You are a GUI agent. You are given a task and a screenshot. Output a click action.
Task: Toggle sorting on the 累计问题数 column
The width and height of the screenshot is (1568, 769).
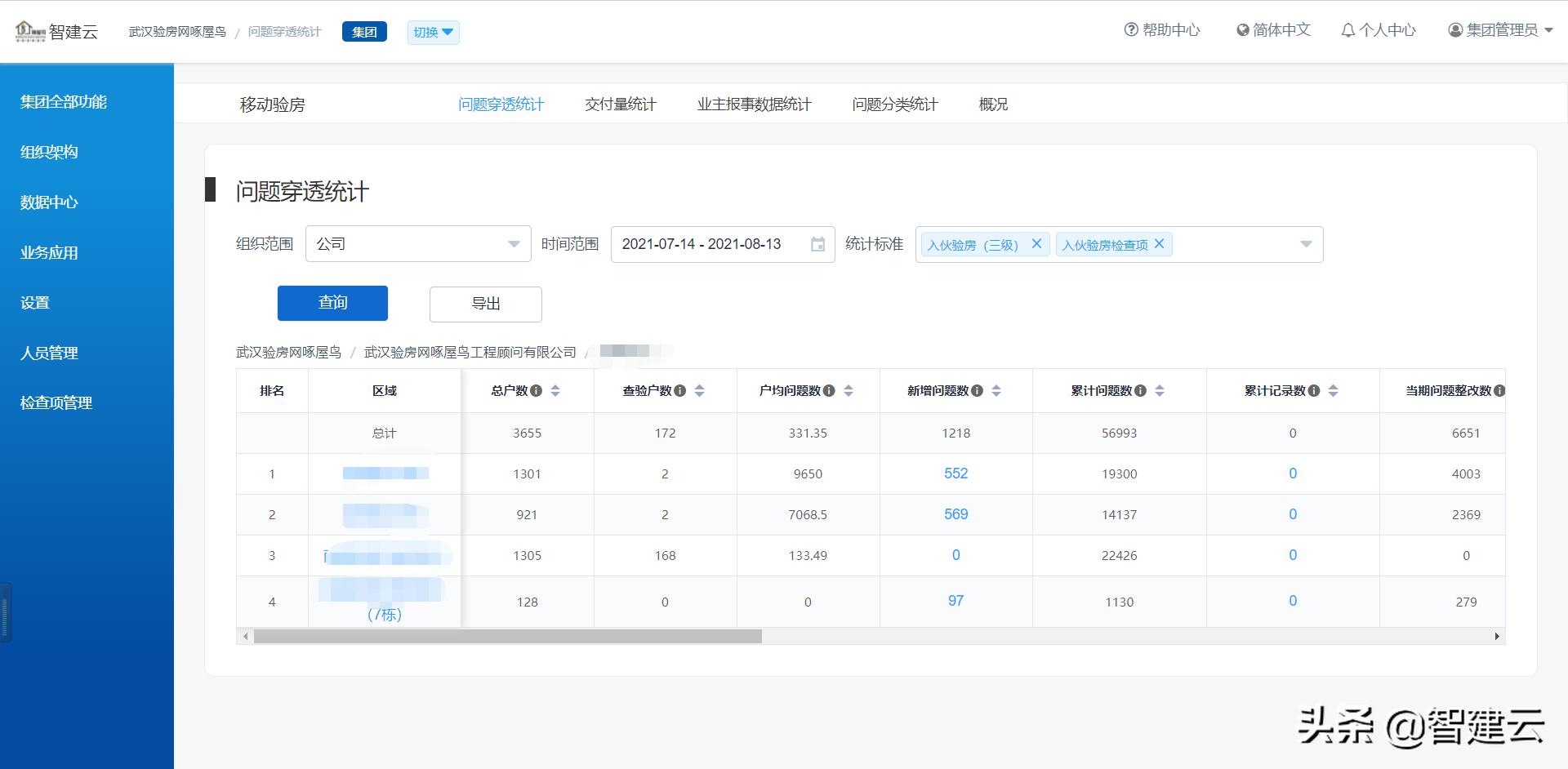(x=1160, y=390)
